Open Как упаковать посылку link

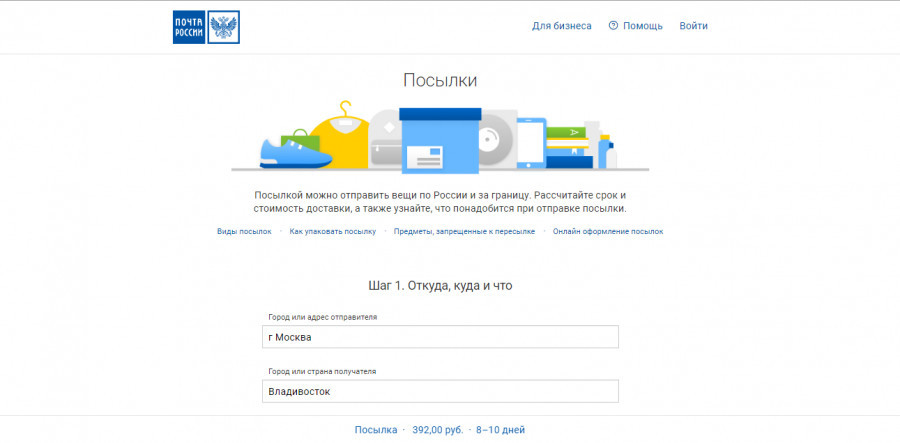333,231
